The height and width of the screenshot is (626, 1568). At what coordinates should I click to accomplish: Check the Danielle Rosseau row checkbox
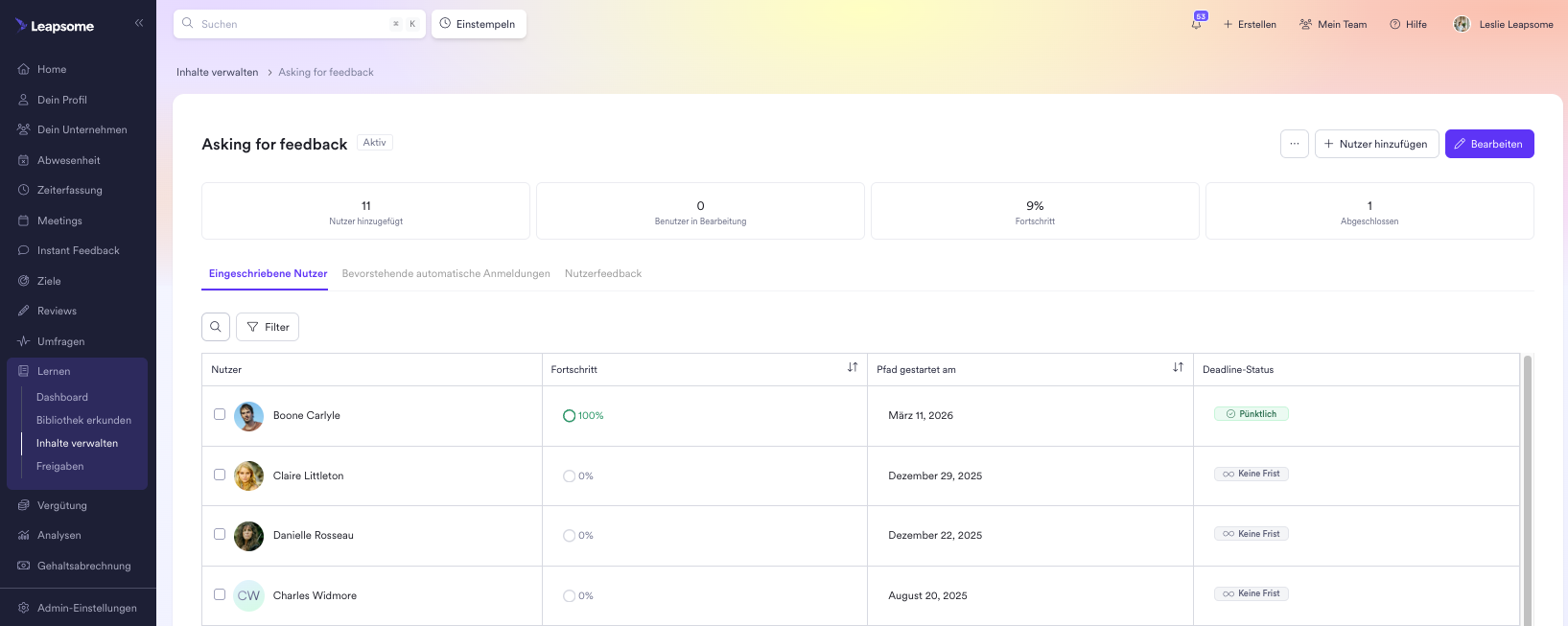pos(220,535)
